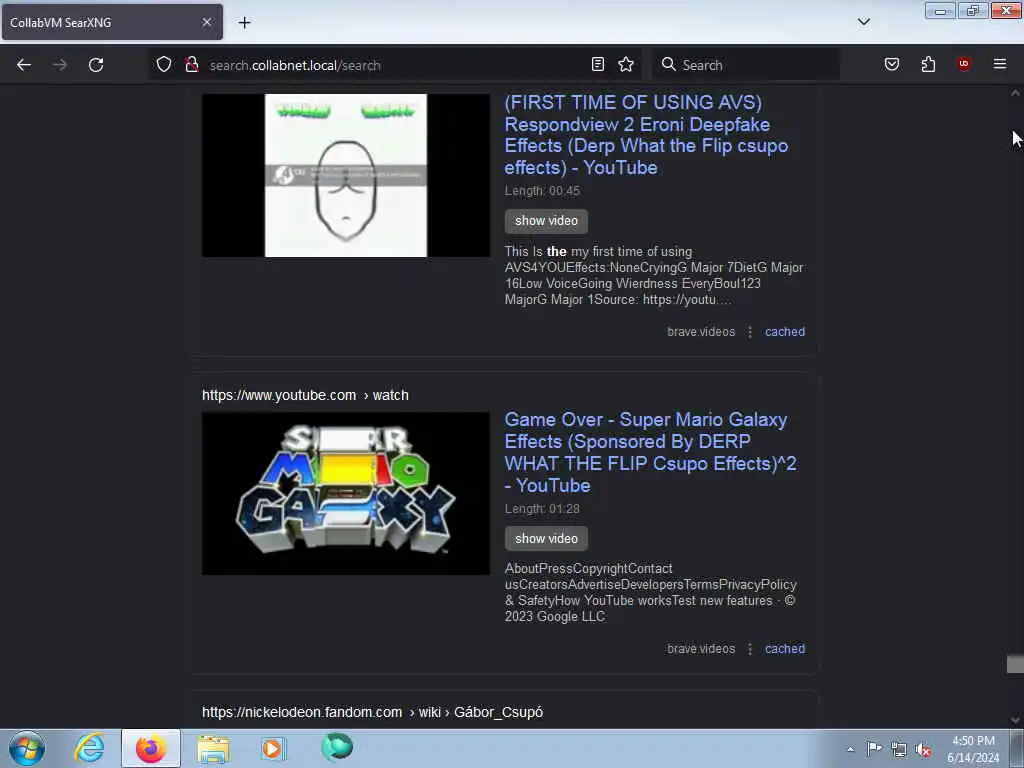
Task: List all tabs dropdown arrow
Action: (x=863, y=22)
